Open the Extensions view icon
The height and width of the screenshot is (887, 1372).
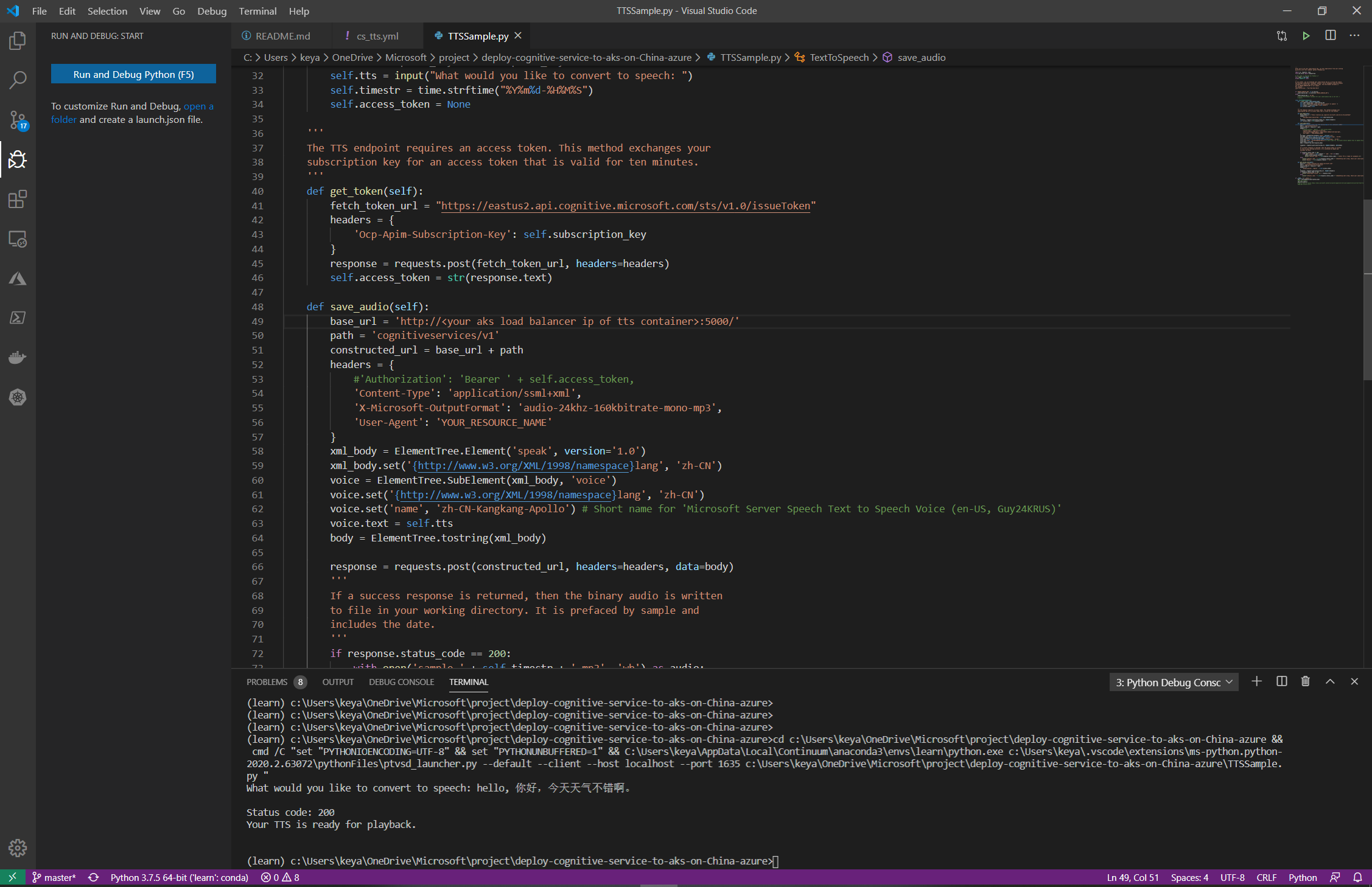pos(18,199)
